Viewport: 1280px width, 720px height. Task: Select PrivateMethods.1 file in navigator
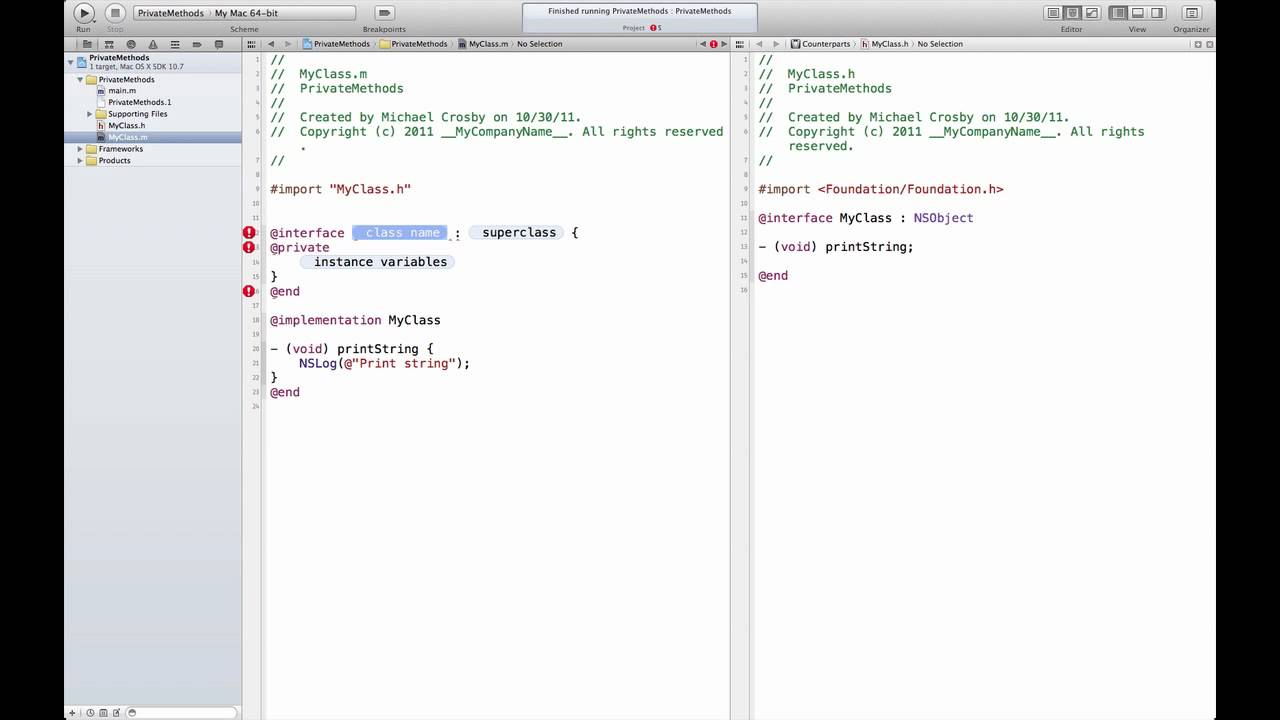click(139, 102)
